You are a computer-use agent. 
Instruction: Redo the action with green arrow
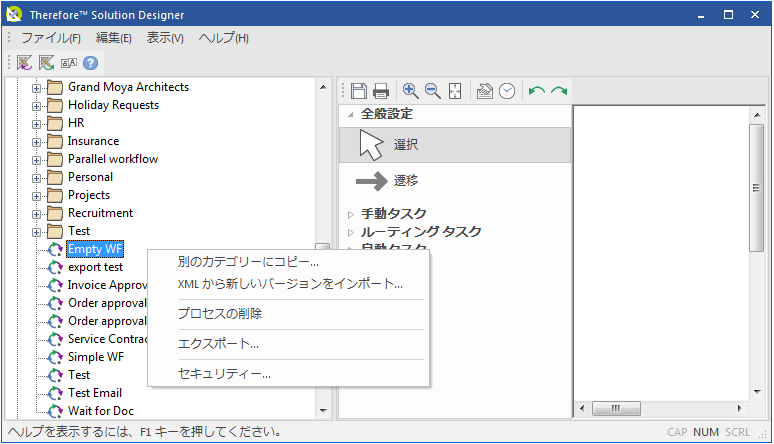tap(559, 91)
